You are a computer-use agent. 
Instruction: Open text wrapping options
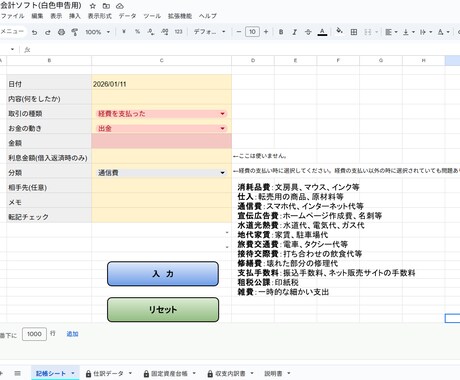(x=426, y=32)
